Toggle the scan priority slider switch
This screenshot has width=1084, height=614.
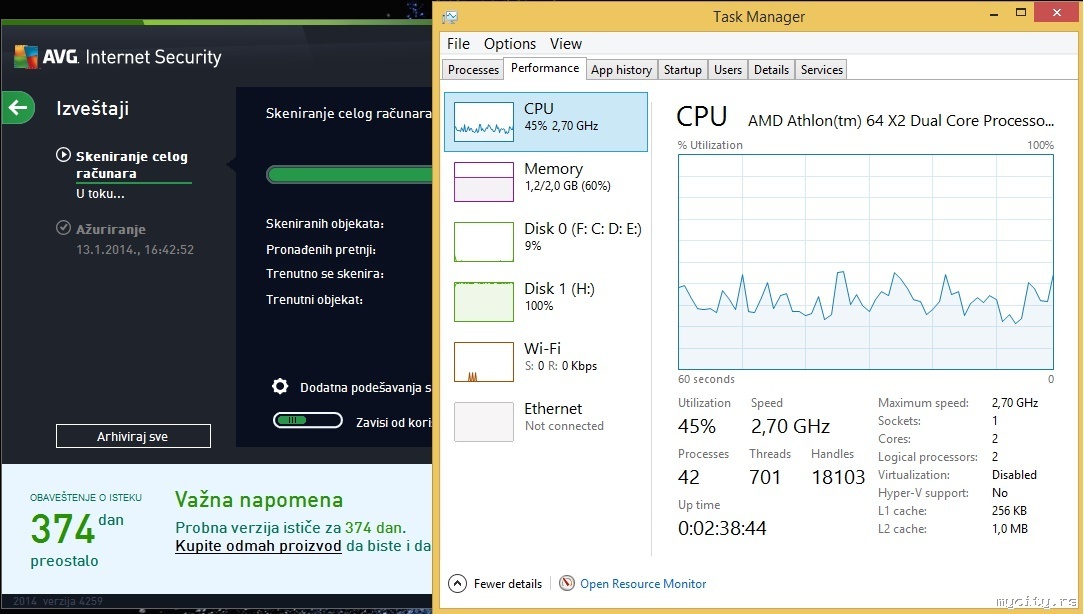[x=308, y=421]
